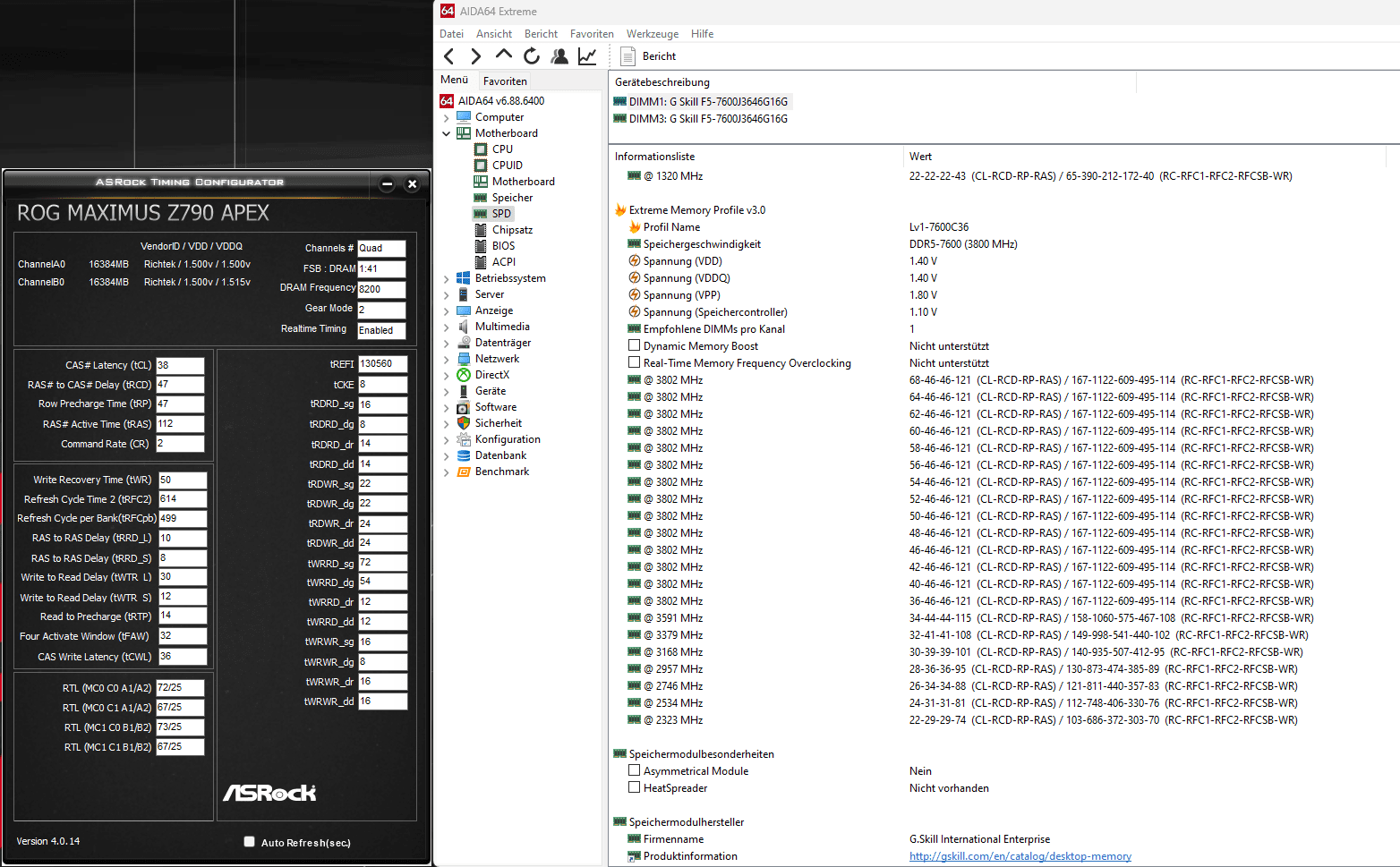Expand the Server tree node
Screen dimensions: 1400x867
pyautogui.click(x=446, y=294)
